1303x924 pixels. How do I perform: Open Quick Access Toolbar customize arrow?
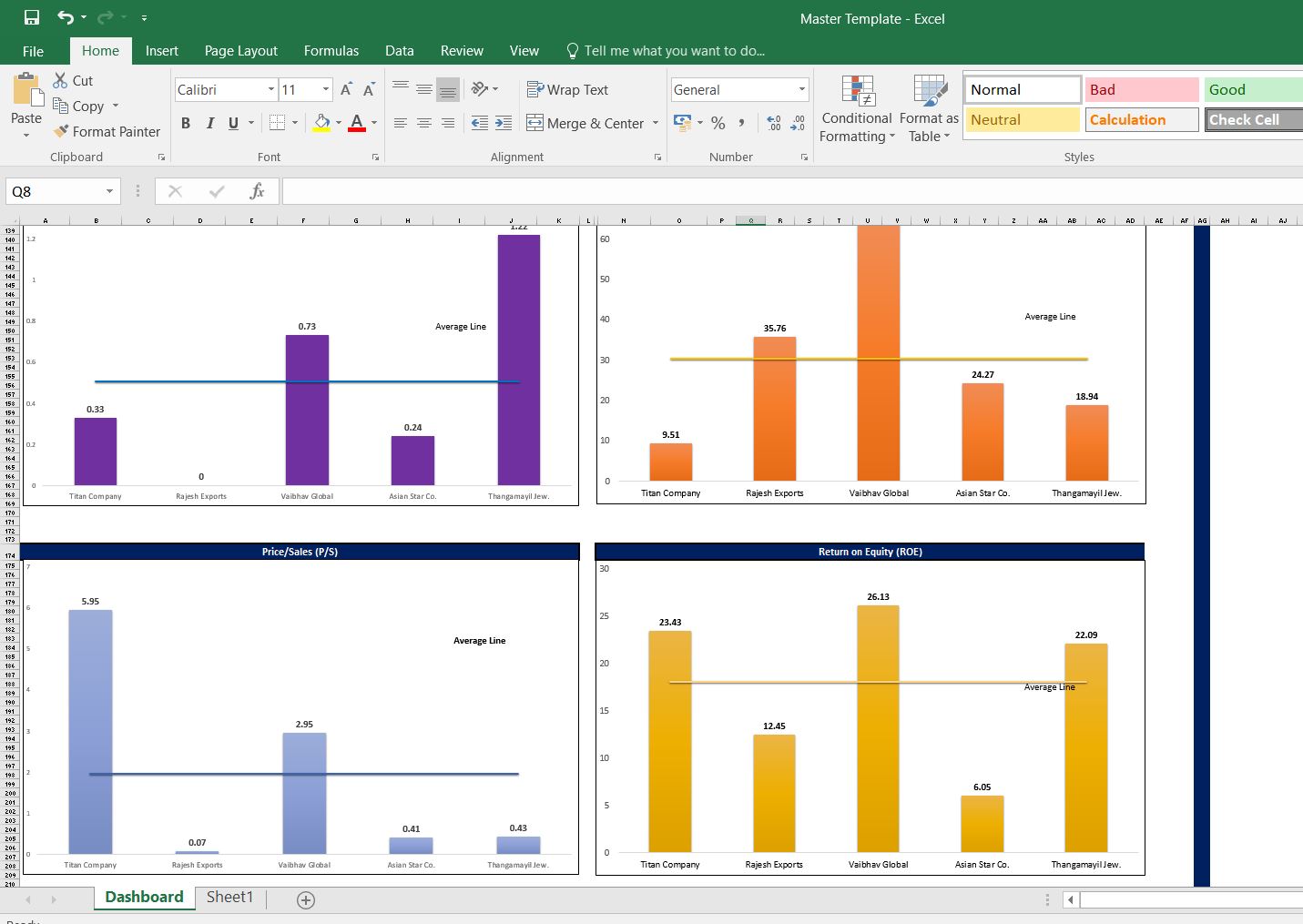point(144,18)
